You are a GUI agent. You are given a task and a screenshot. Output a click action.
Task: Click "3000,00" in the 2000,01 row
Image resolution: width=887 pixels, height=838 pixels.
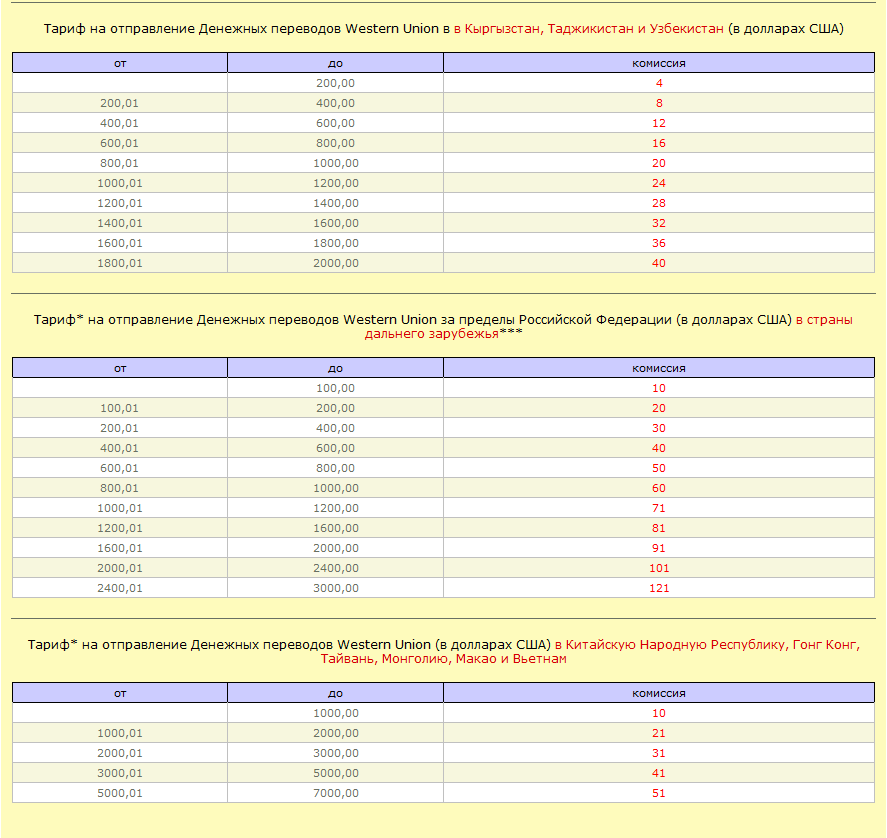[x=336, y=753]
